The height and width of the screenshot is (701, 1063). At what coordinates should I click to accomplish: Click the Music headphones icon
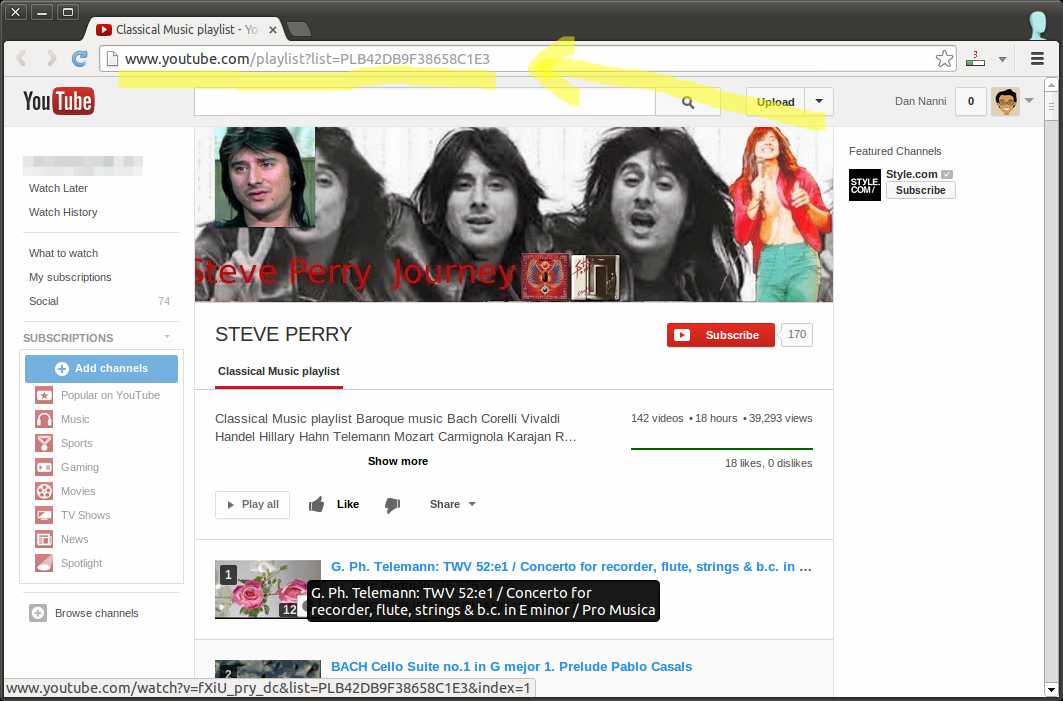pos(44,420)
